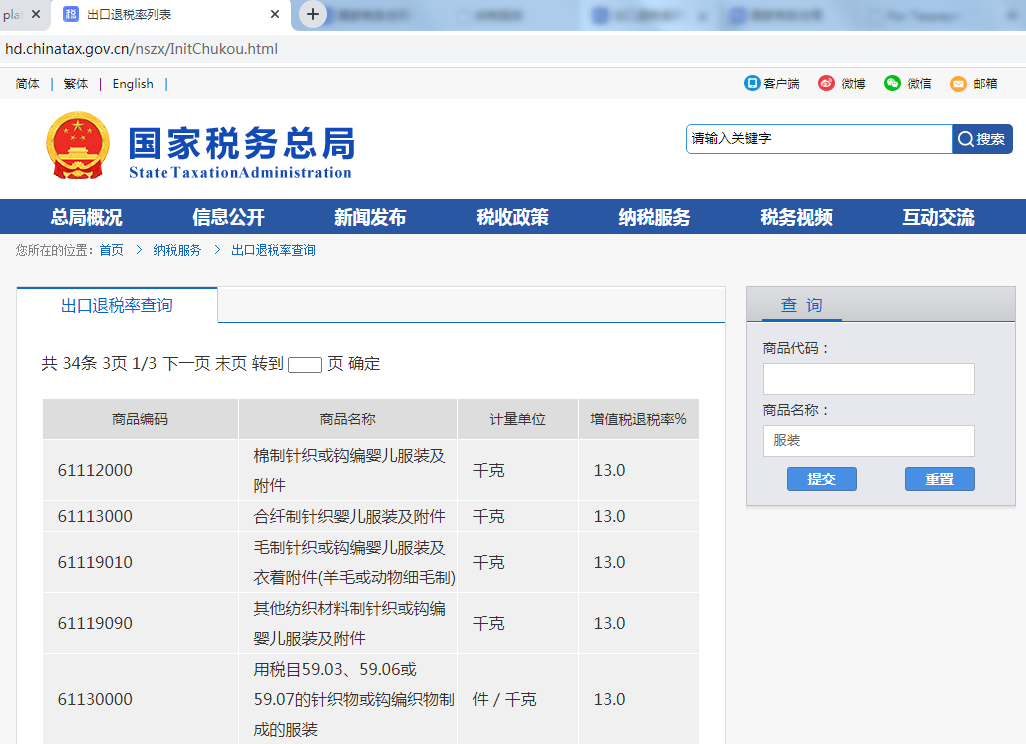Image resolution: width=1026 pixels, height=744 pixels.
Task: Select the 出口退税率列表 browser tab
Action: [172, 14]
